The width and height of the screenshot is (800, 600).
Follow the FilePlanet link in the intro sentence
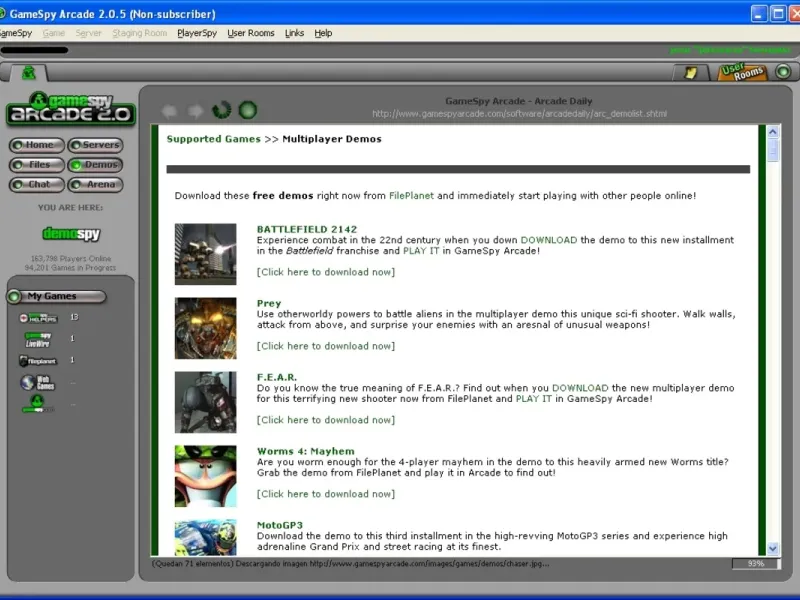411,195
